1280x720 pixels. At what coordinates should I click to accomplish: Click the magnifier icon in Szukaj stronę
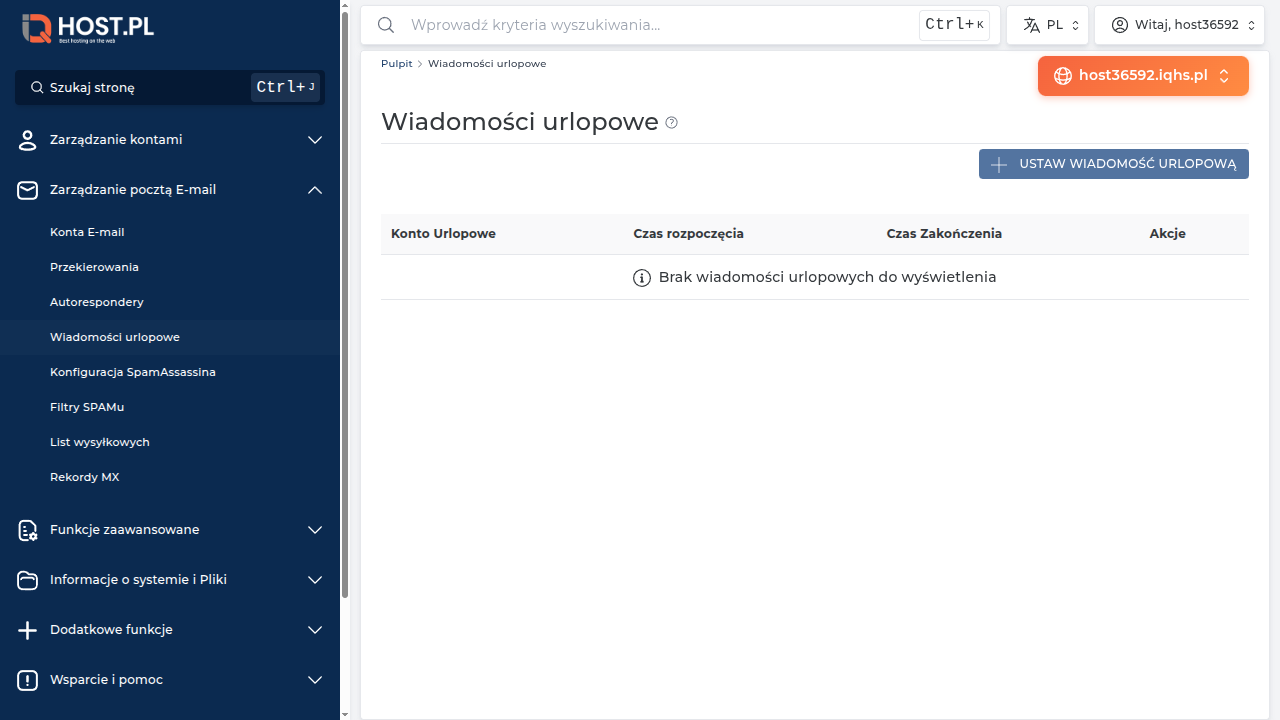pyautogui.click(x=37, y=88)
